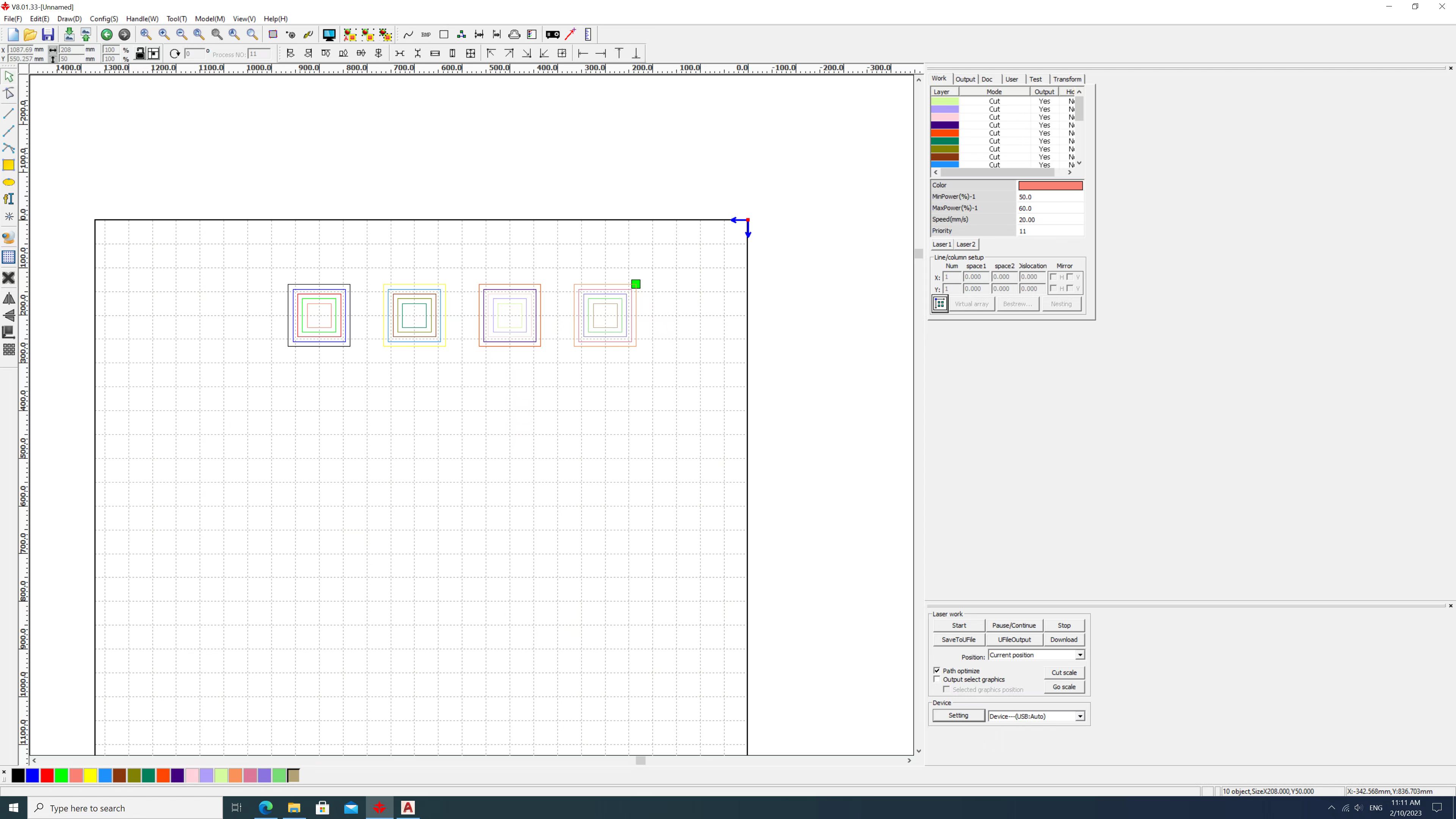The image size is (1456, 819).
Task: Tick the X row mirror V checkbox
Action: pos(1070,277)
